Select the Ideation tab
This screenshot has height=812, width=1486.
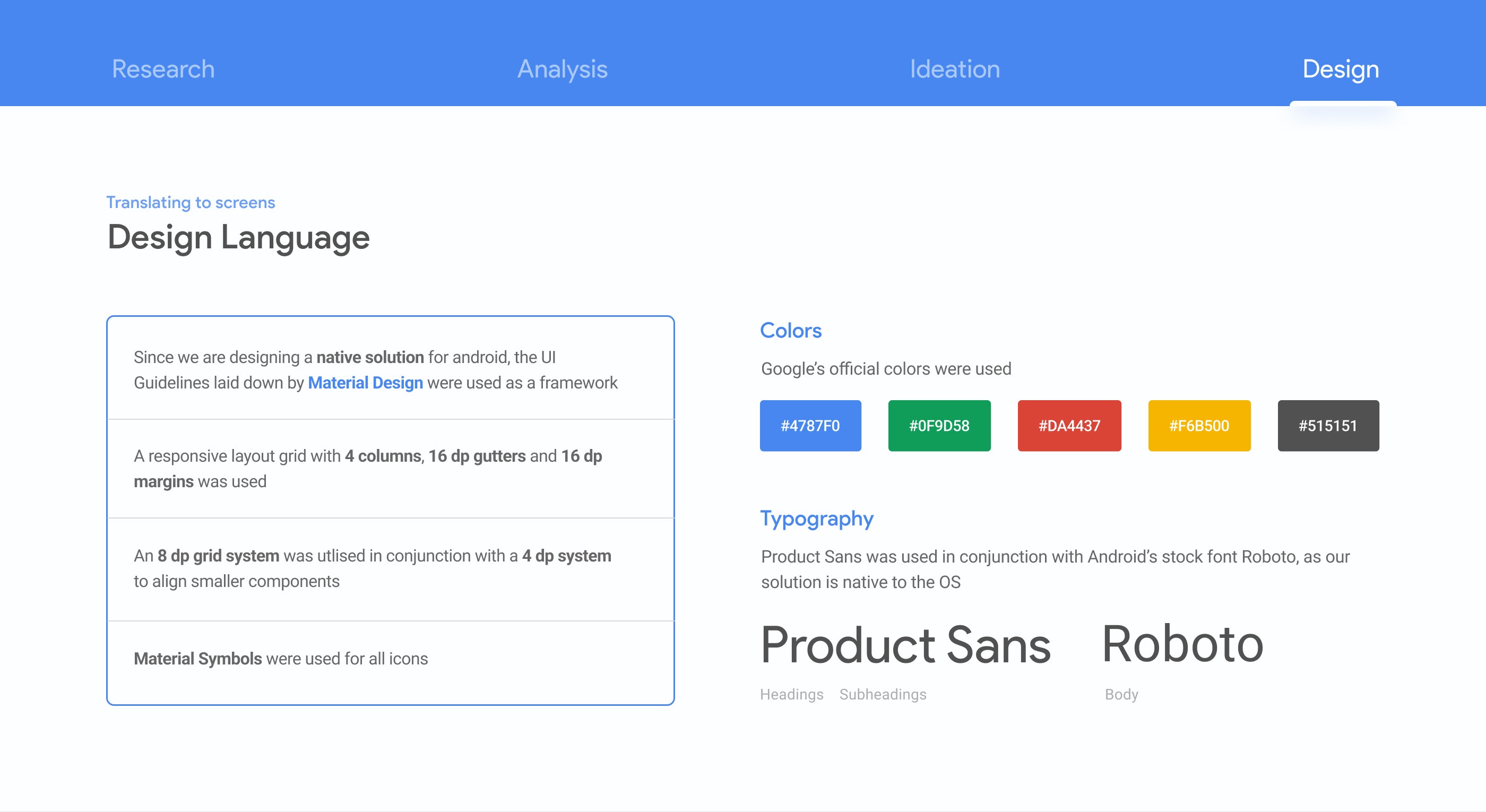tap(955, 69)
